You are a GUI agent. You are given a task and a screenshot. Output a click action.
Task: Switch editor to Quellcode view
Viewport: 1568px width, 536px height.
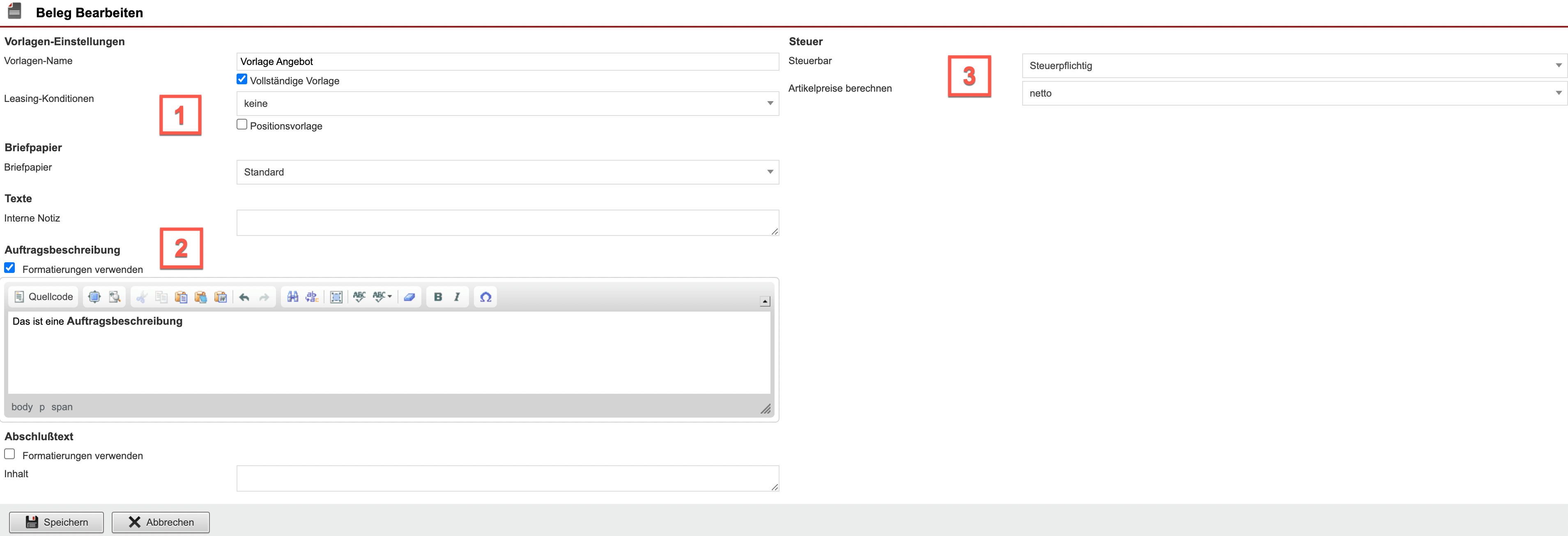[x=44, y=297]
